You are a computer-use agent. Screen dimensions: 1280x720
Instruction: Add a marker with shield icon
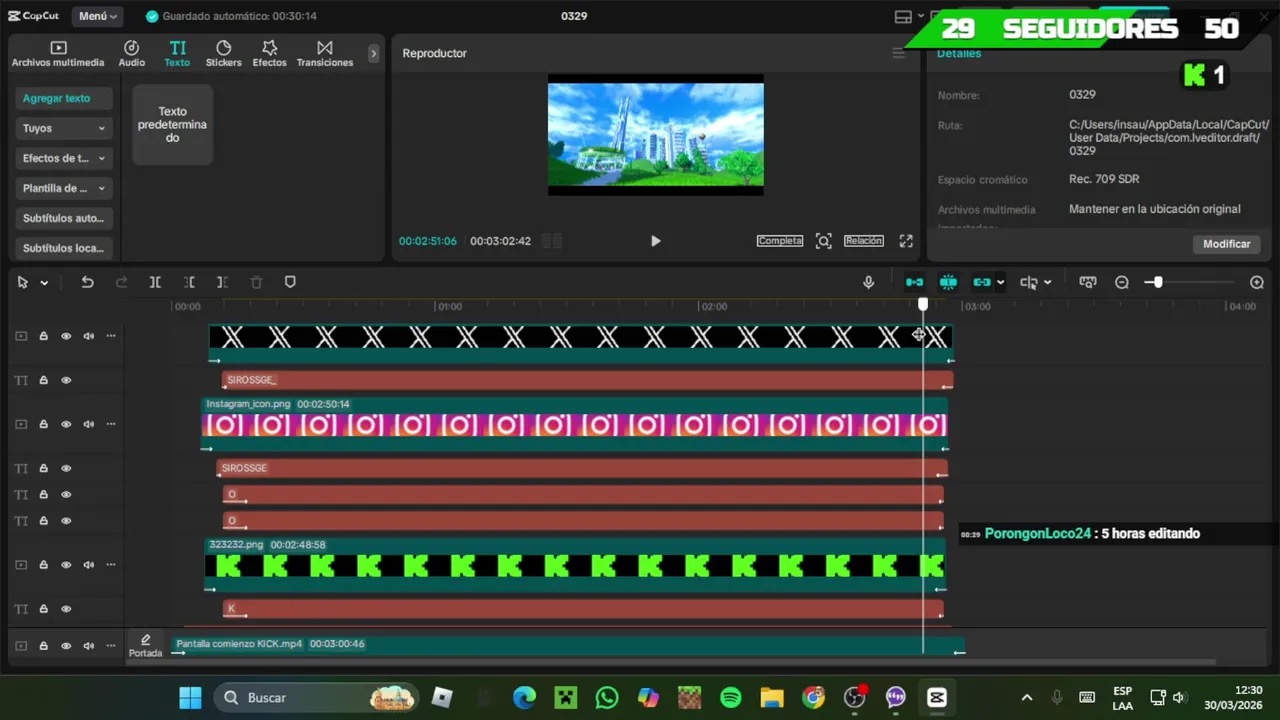[290, 282]
